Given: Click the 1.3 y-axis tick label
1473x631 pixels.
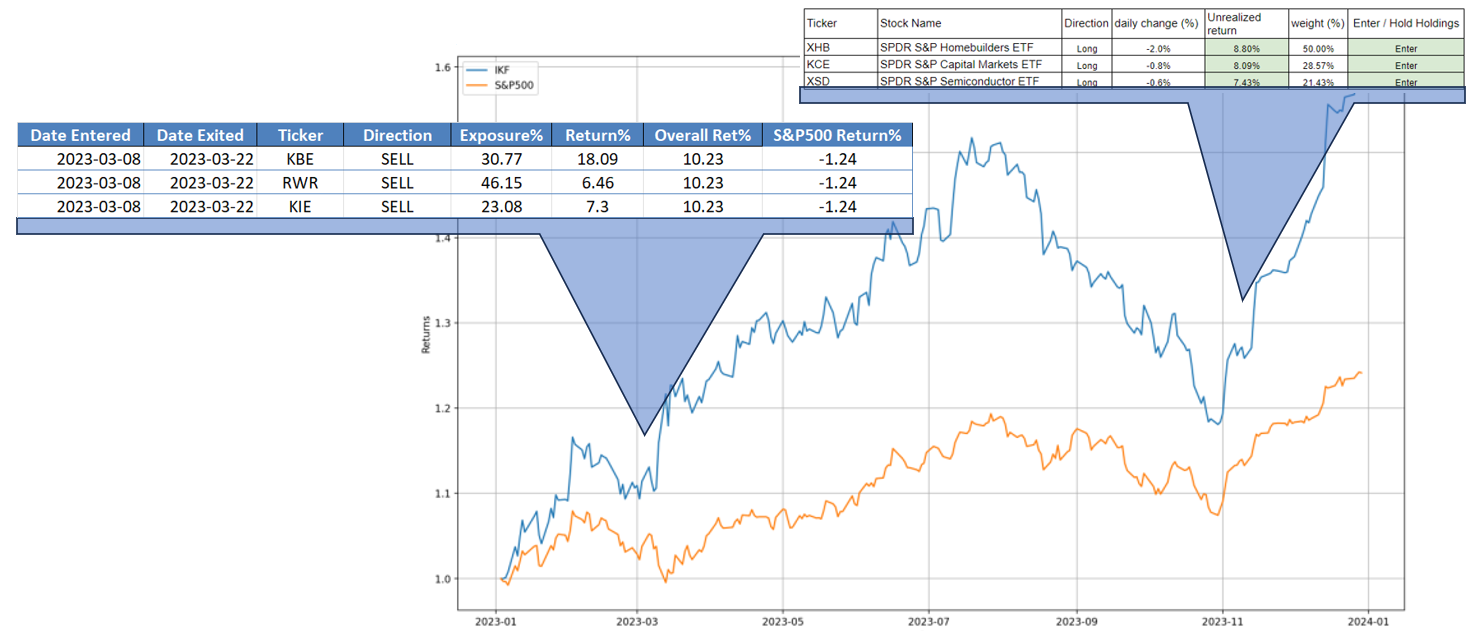Looking at the screenshot, I should [441, 323].
